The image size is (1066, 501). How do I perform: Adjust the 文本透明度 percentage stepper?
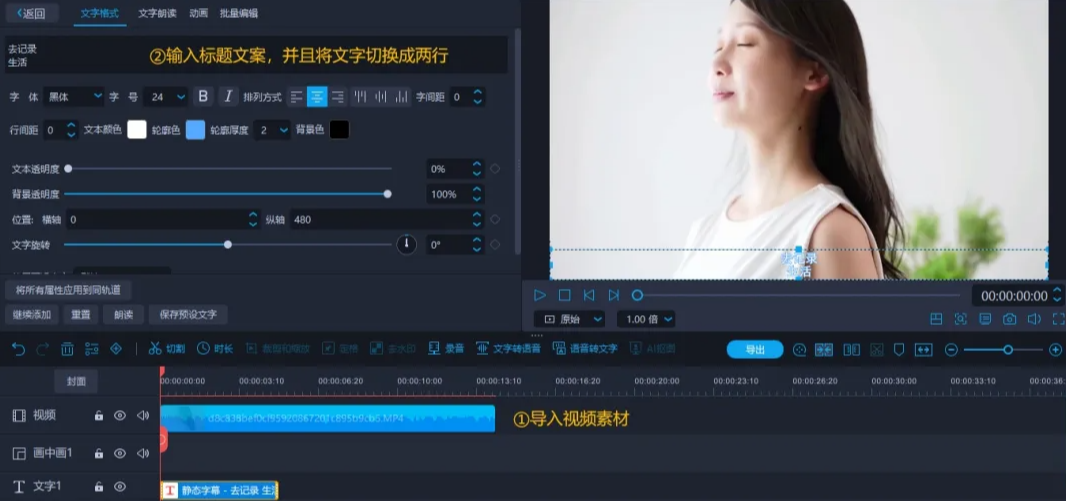[477, 169]
